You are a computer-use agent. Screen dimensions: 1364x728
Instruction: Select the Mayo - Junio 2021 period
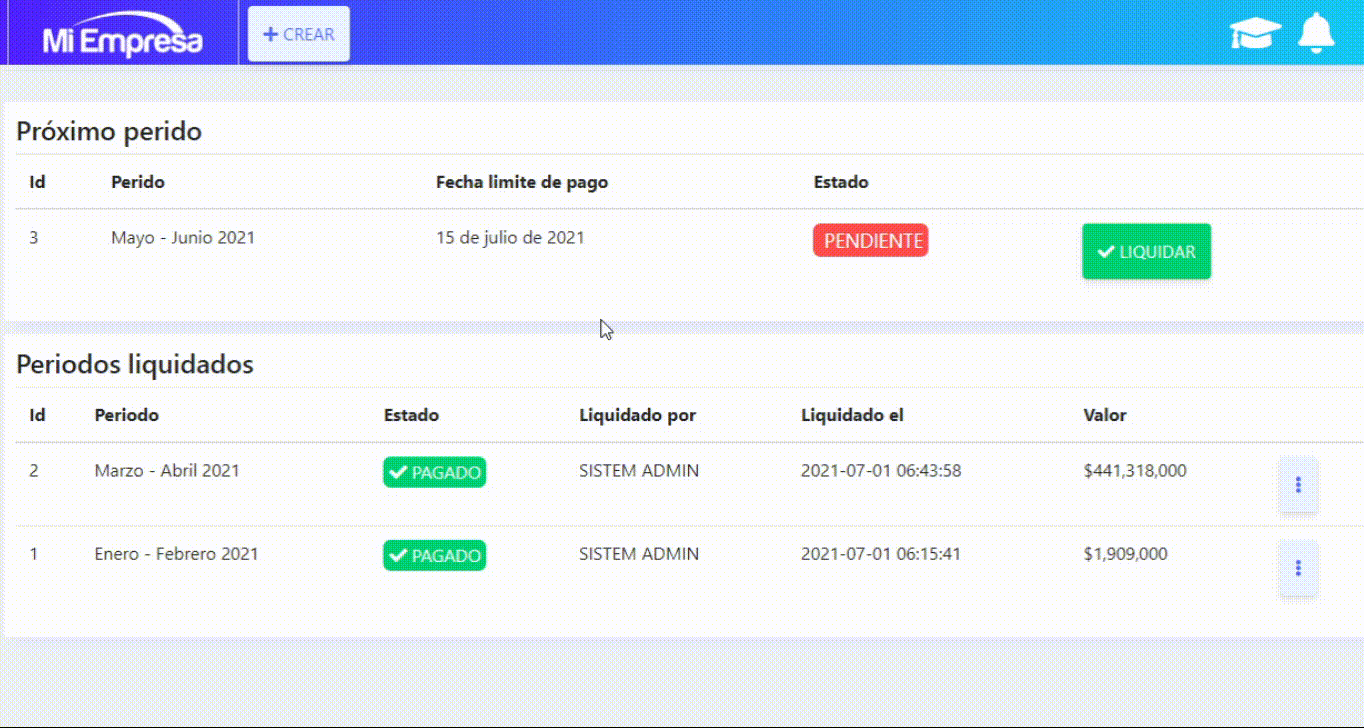click(183, 238)
